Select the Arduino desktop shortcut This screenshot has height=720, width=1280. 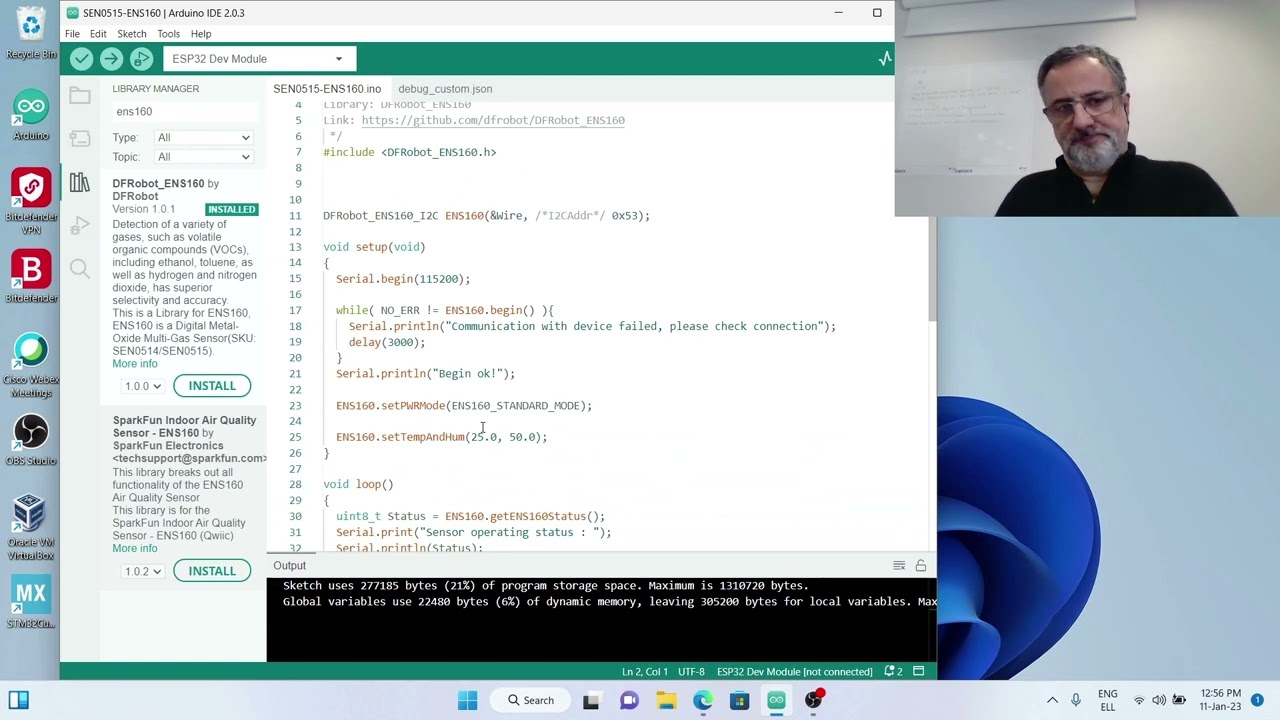31,115
